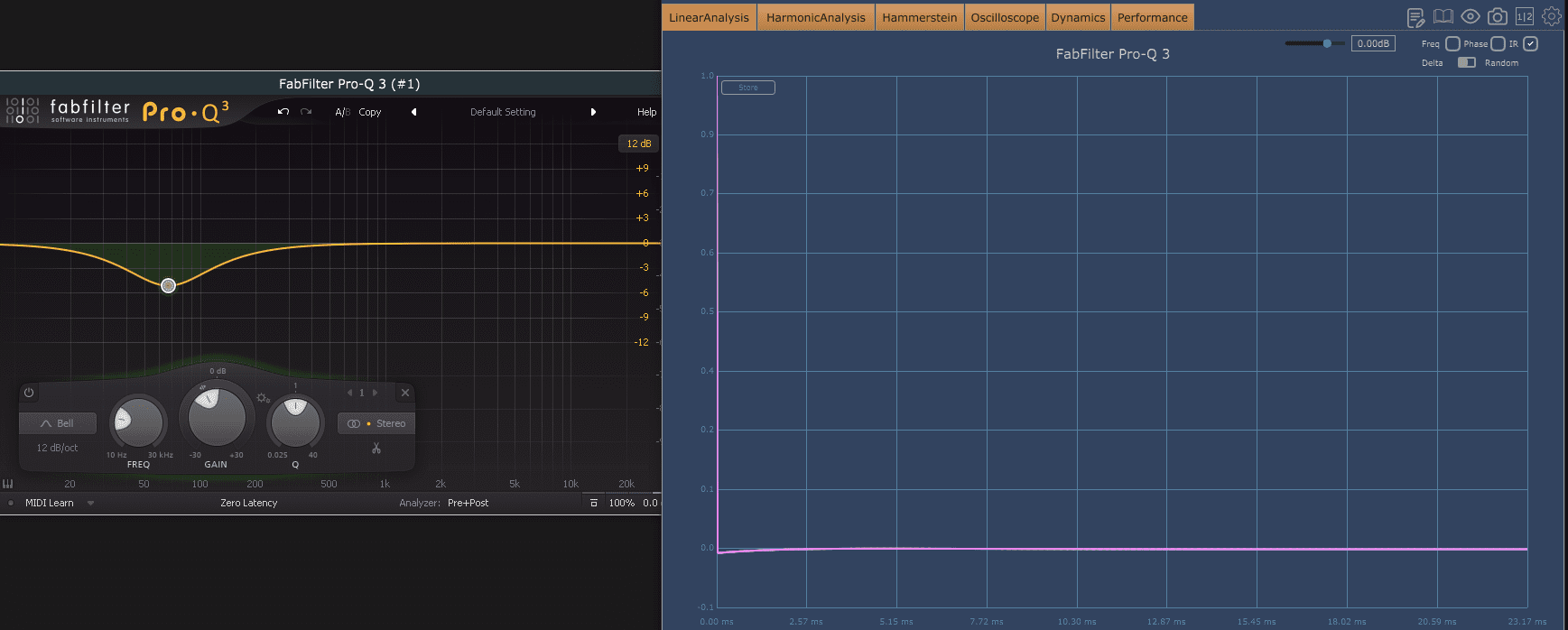The width and height of the screenshot is (1568, 630).
Task: Uncheck the IR checkbox
Action: coord(1530,43)
